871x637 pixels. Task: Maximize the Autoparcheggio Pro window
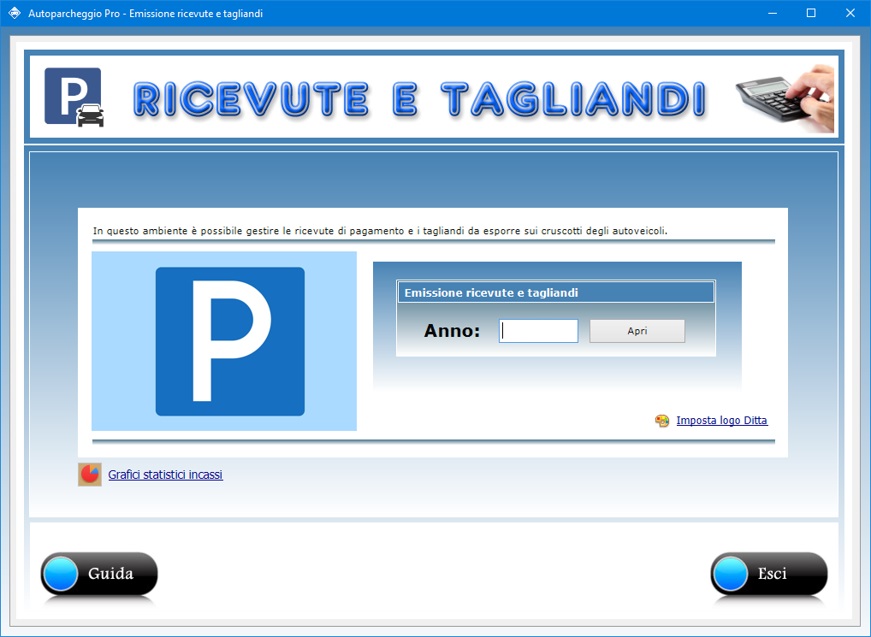pos(811,13)
